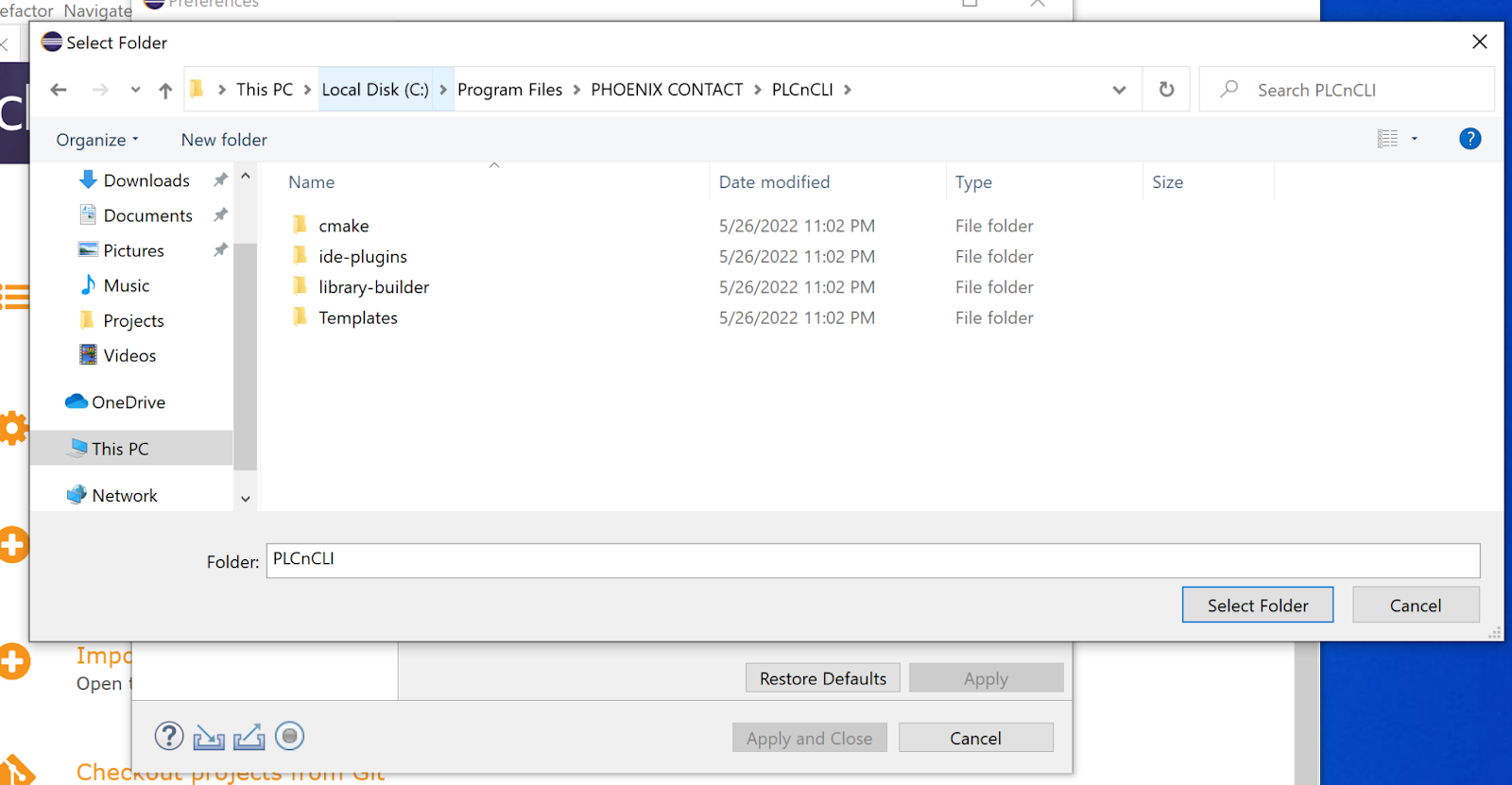This screenshot has height=785, width=1512.
Task: Click PHOENIX CONTACT breadcrumb
Action: coord(666,90)
